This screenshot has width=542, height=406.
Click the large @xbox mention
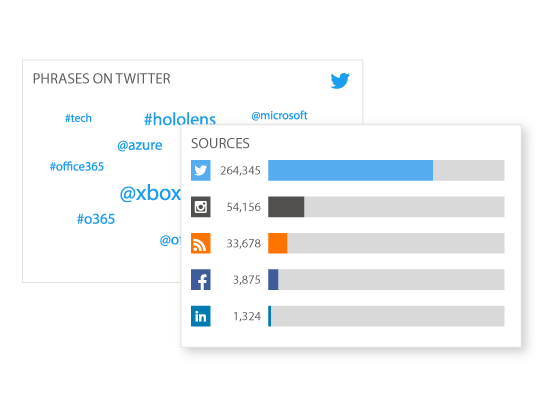pos(150,193)
